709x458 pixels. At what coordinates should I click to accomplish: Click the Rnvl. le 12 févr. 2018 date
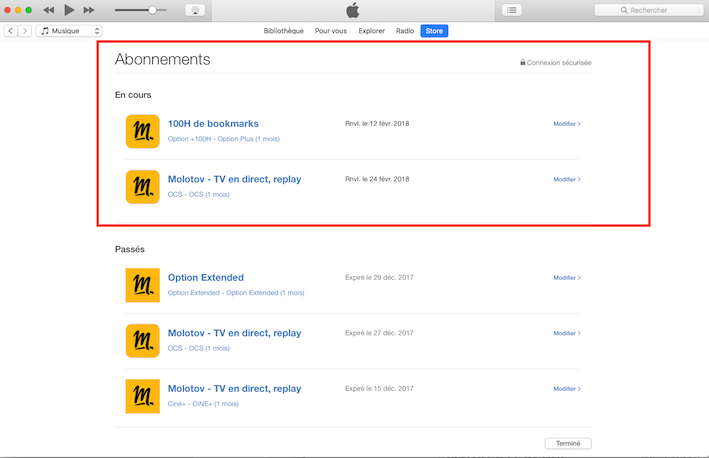click(377, 123)
